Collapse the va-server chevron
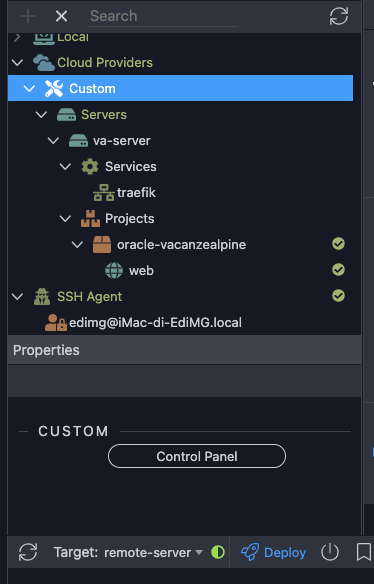 [x=53, y=140]
